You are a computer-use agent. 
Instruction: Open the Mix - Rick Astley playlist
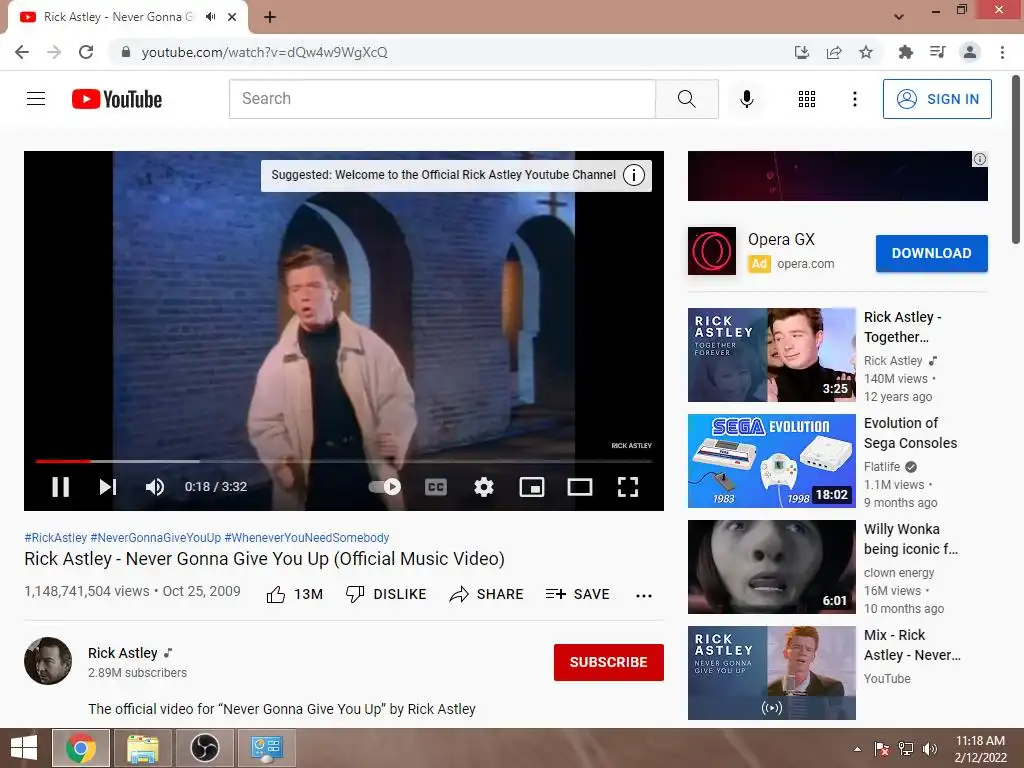(771, 673)
